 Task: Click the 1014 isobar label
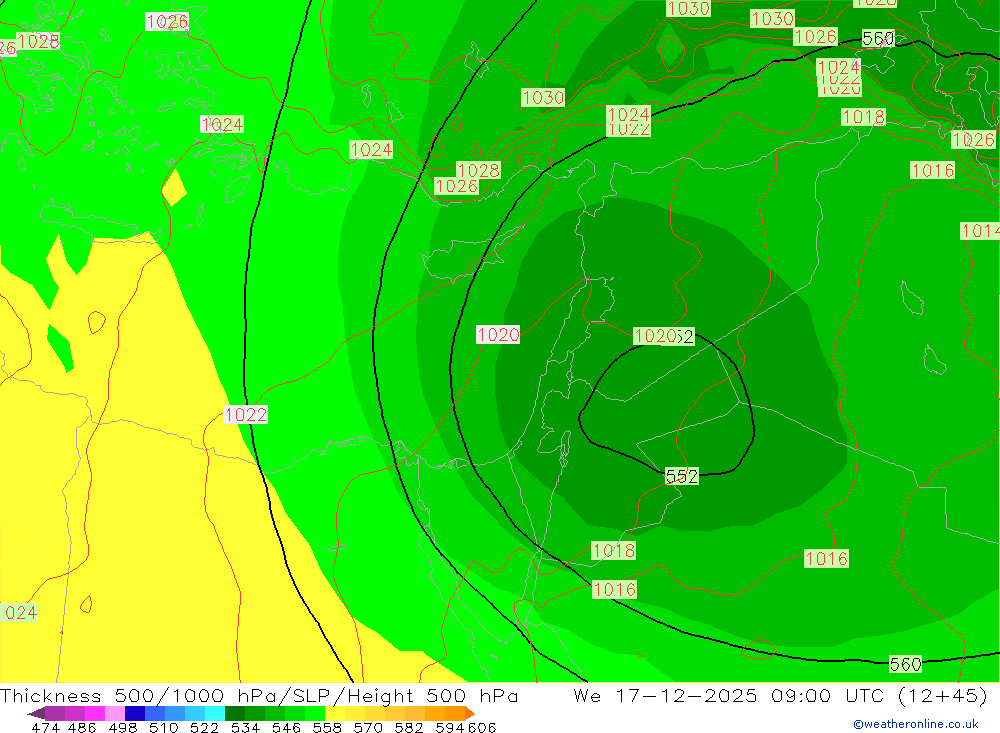pyautogui.click(x=980, y=231)
